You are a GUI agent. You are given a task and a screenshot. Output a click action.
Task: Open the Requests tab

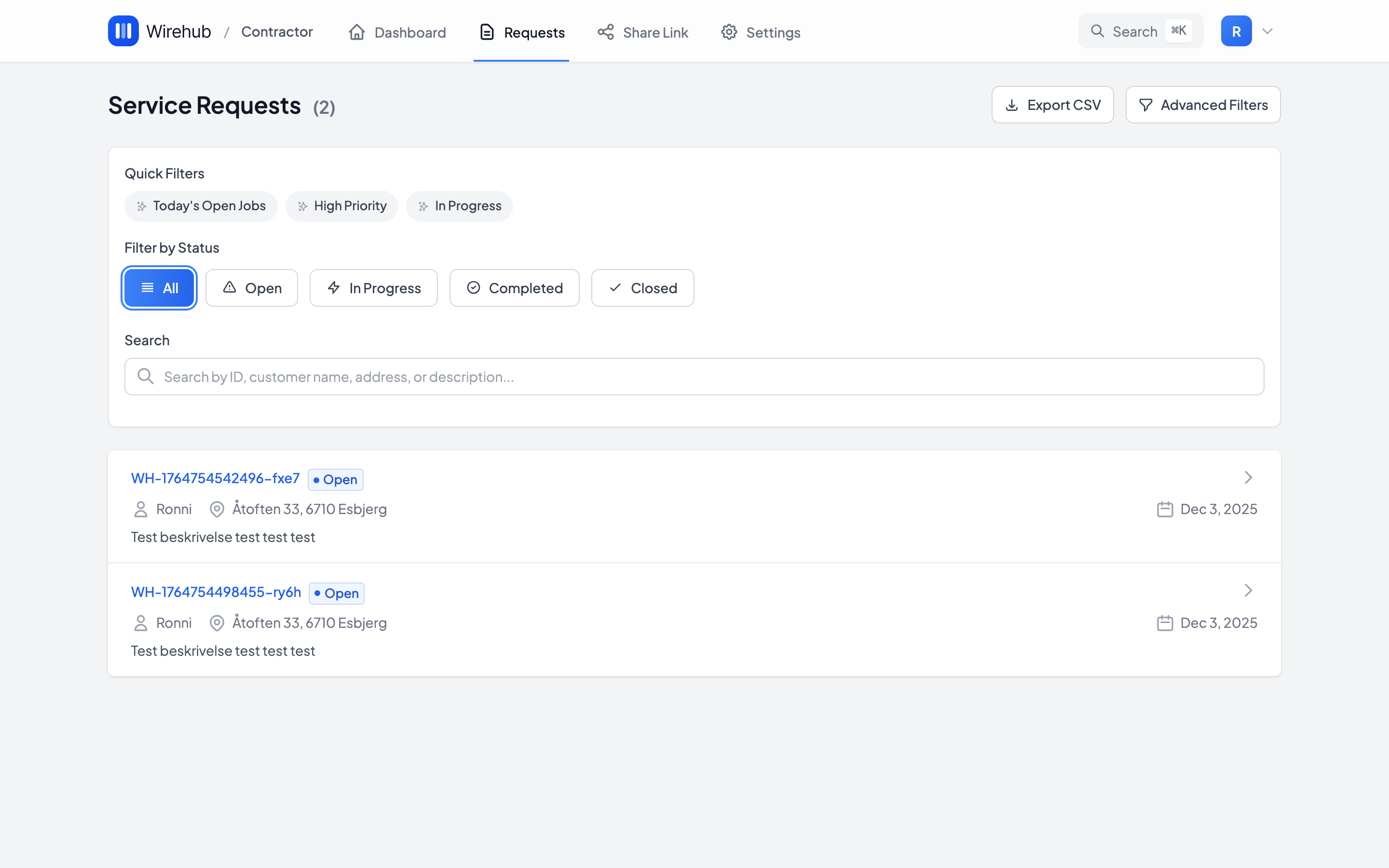522,32
